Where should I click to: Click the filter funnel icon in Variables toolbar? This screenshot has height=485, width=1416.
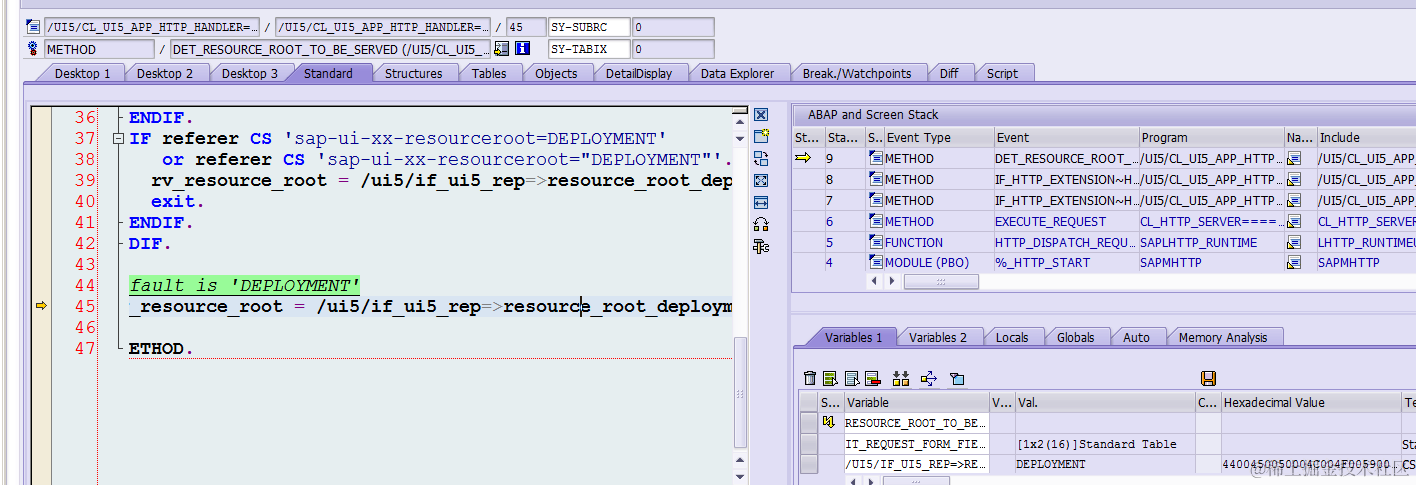[x=957, y=378]
